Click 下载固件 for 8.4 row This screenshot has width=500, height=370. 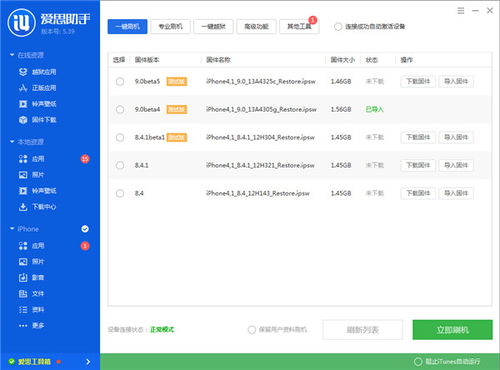pyautogui.click(x=418, y=193)
